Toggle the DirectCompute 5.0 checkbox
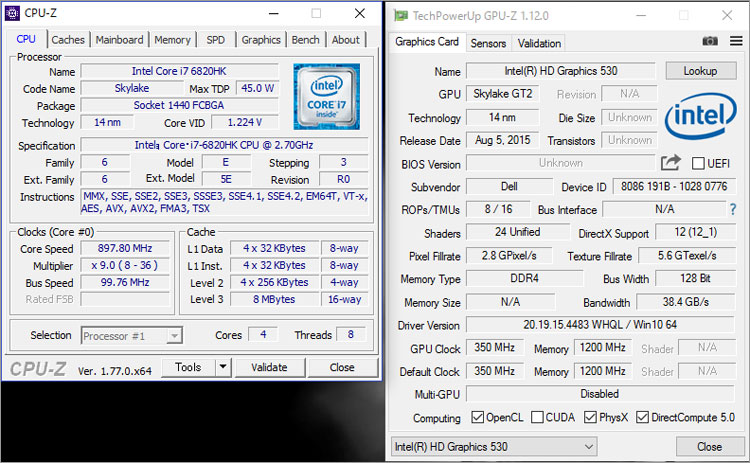The height and width of the screenshot is (463, 750). tap(642, 417)
